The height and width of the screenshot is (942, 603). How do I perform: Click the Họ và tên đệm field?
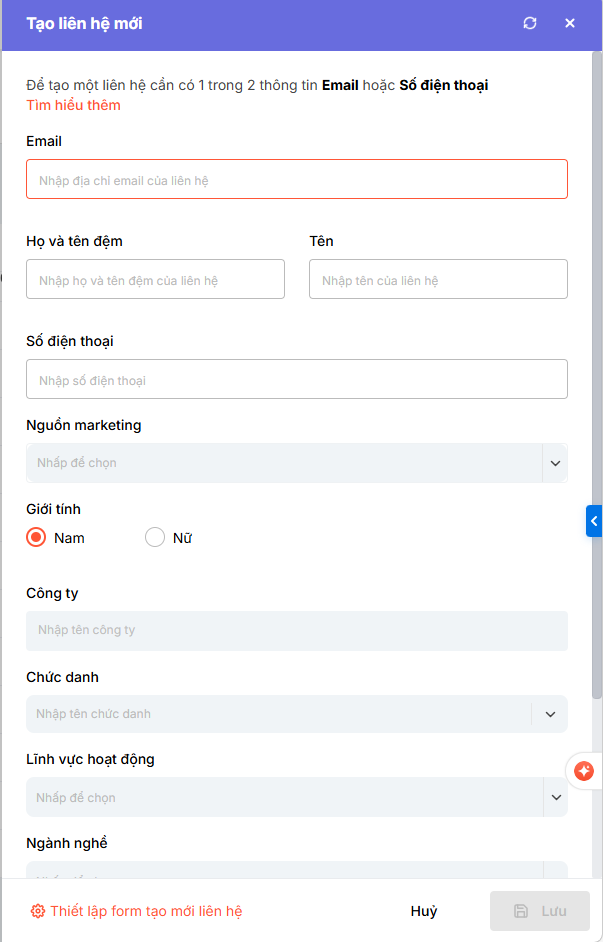point(155,280)
